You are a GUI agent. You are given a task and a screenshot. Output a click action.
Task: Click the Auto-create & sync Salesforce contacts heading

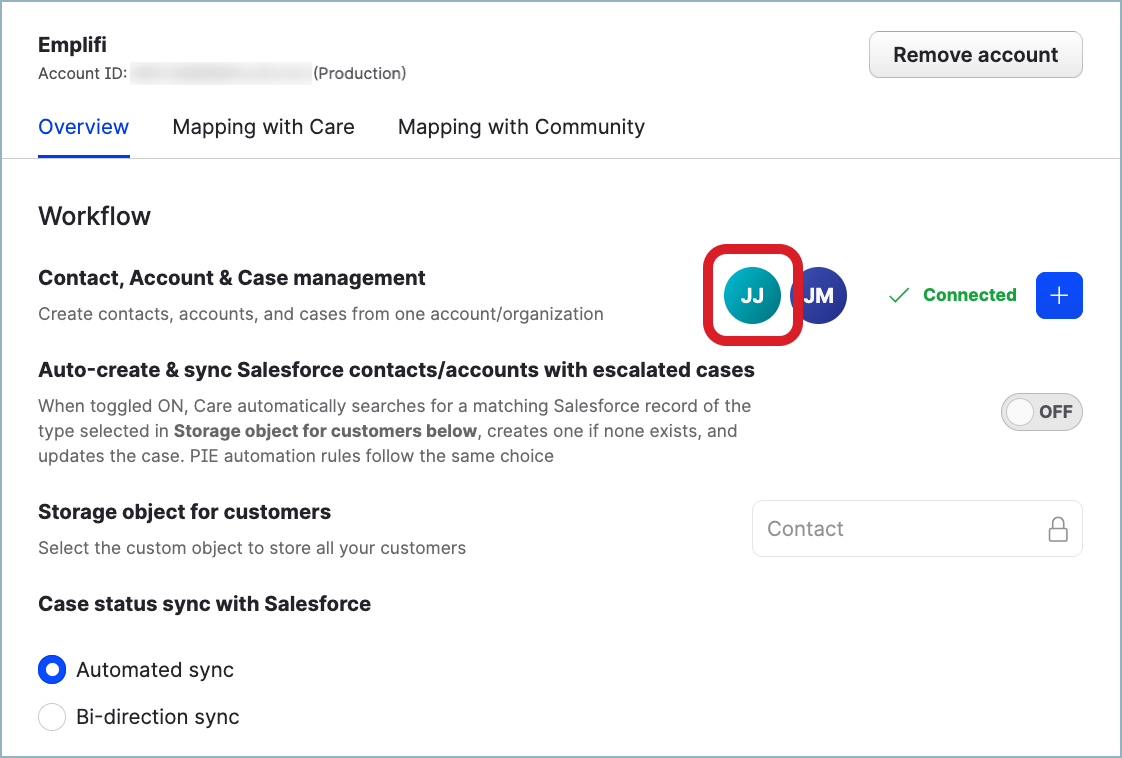point(396,370)
